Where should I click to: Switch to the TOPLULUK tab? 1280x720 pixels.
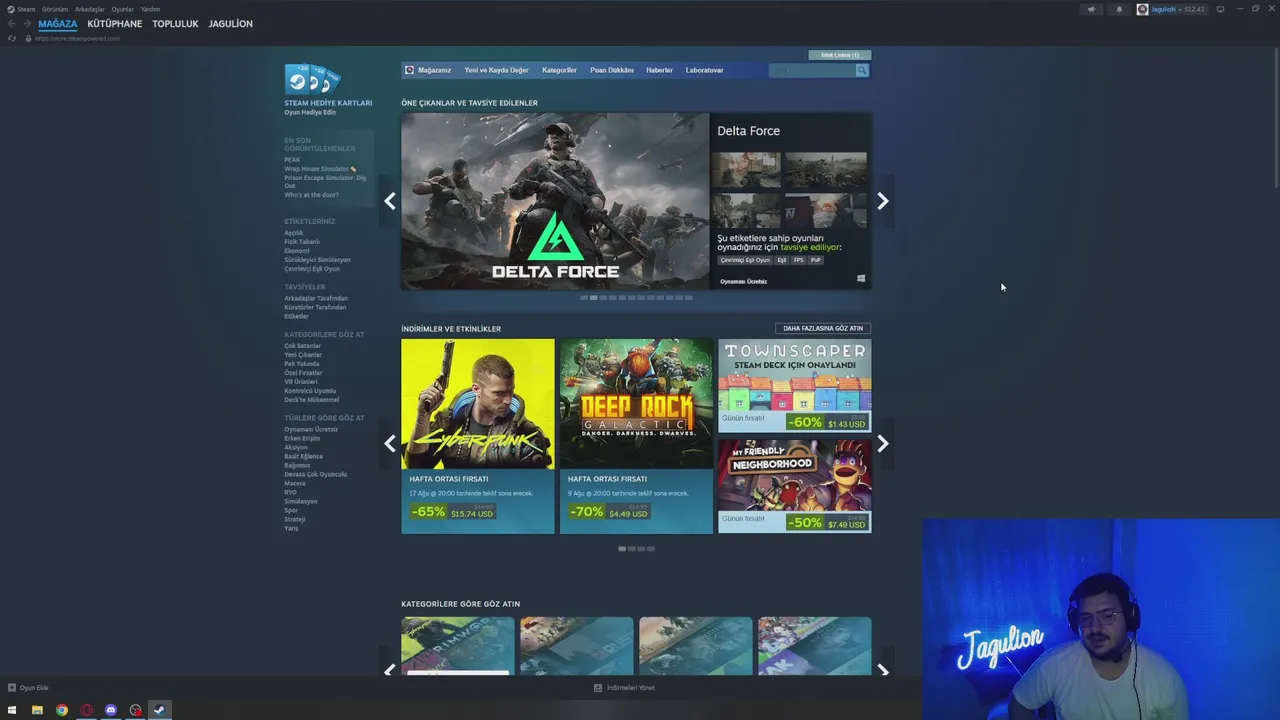pos(175,24)
